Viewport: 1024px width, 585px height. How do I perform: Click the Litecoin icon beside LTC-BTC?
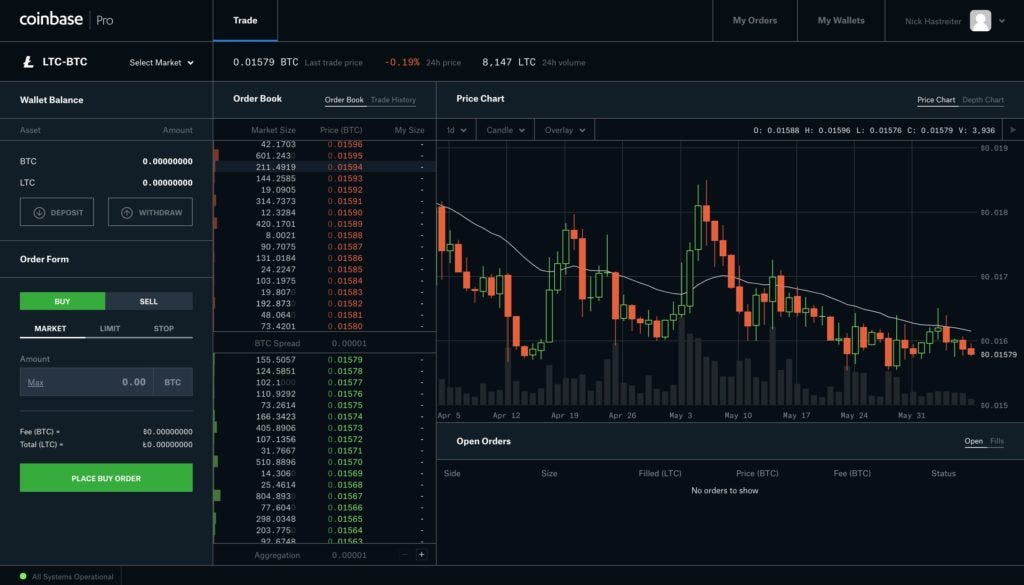28,62
